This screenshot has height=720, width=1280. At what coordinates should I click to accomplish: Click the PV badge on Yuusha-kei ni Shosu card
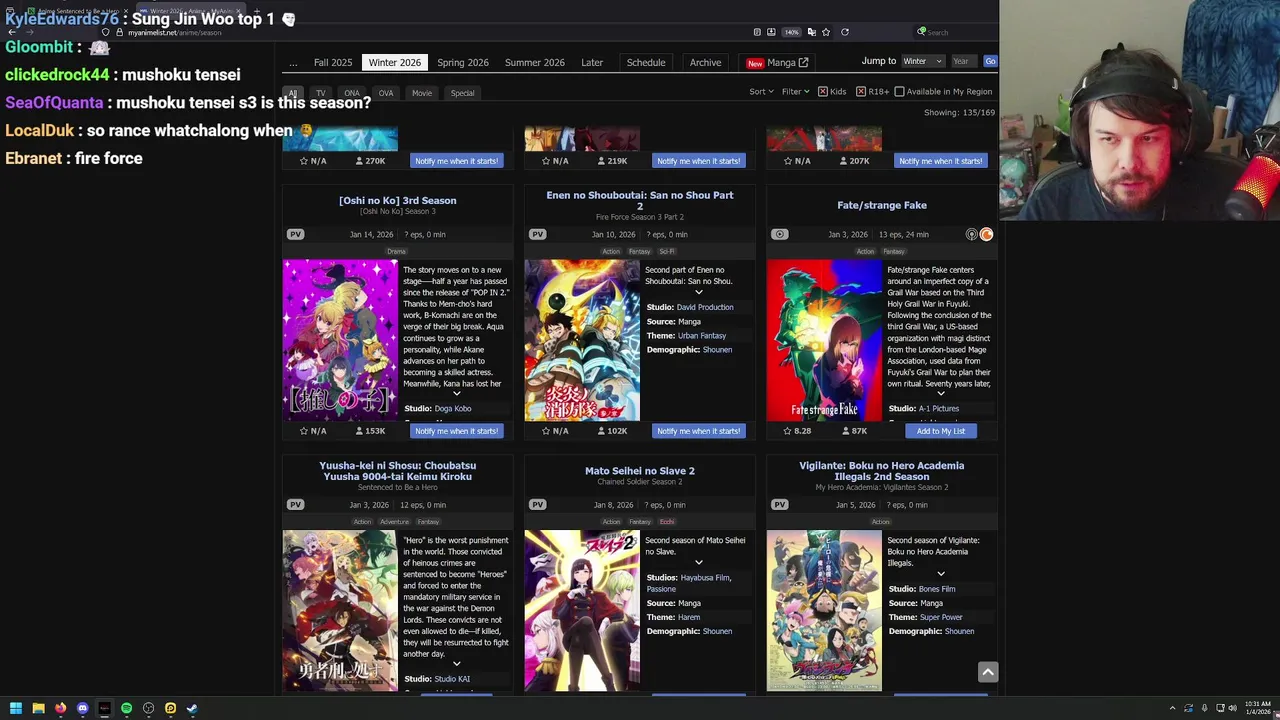(295, 505)
